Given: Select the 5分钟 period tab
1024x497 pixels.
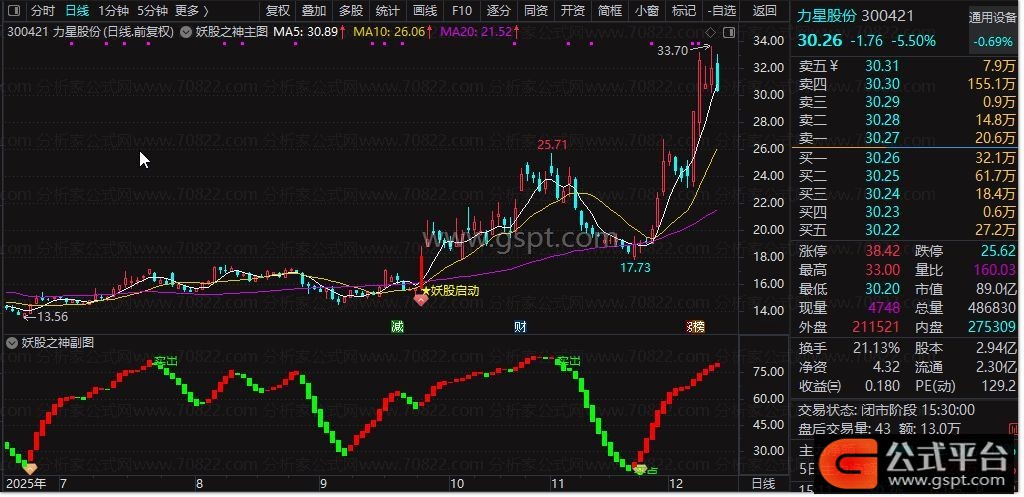Looking at the screenshot, I should [152, 11].
